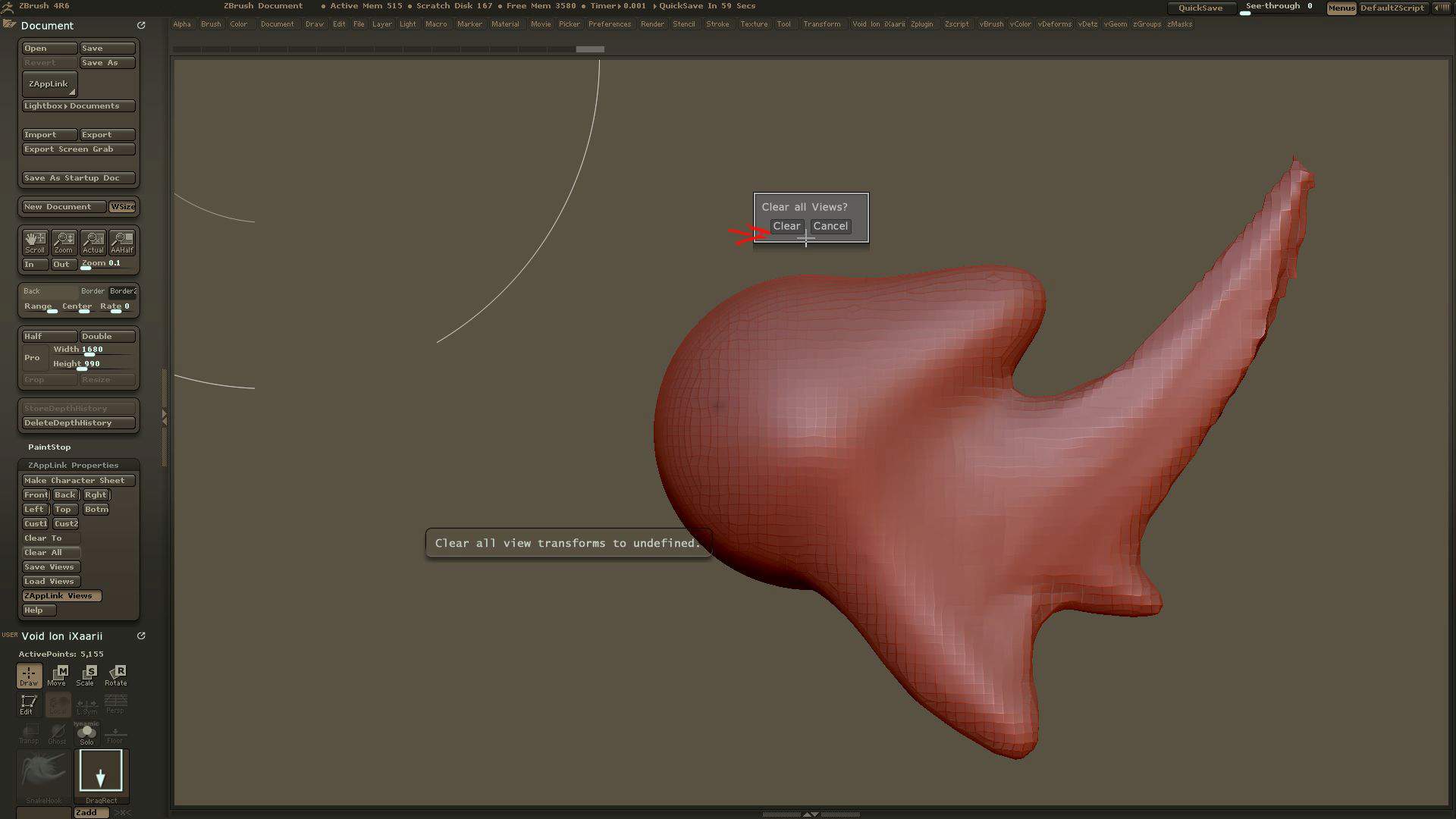
Task: Click the Export Screen Grab button
Action: (x=79, y=149)
